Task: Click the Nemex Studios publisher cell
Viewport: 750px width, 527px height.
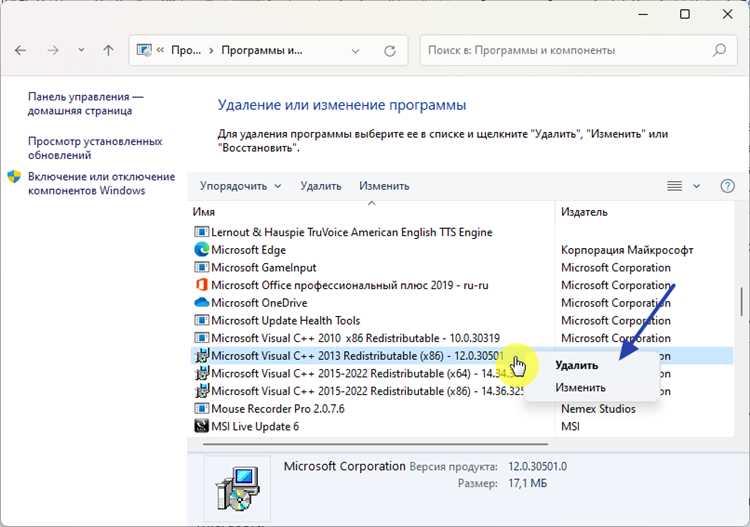Action: pyautogui.click(x=598, y=409)
